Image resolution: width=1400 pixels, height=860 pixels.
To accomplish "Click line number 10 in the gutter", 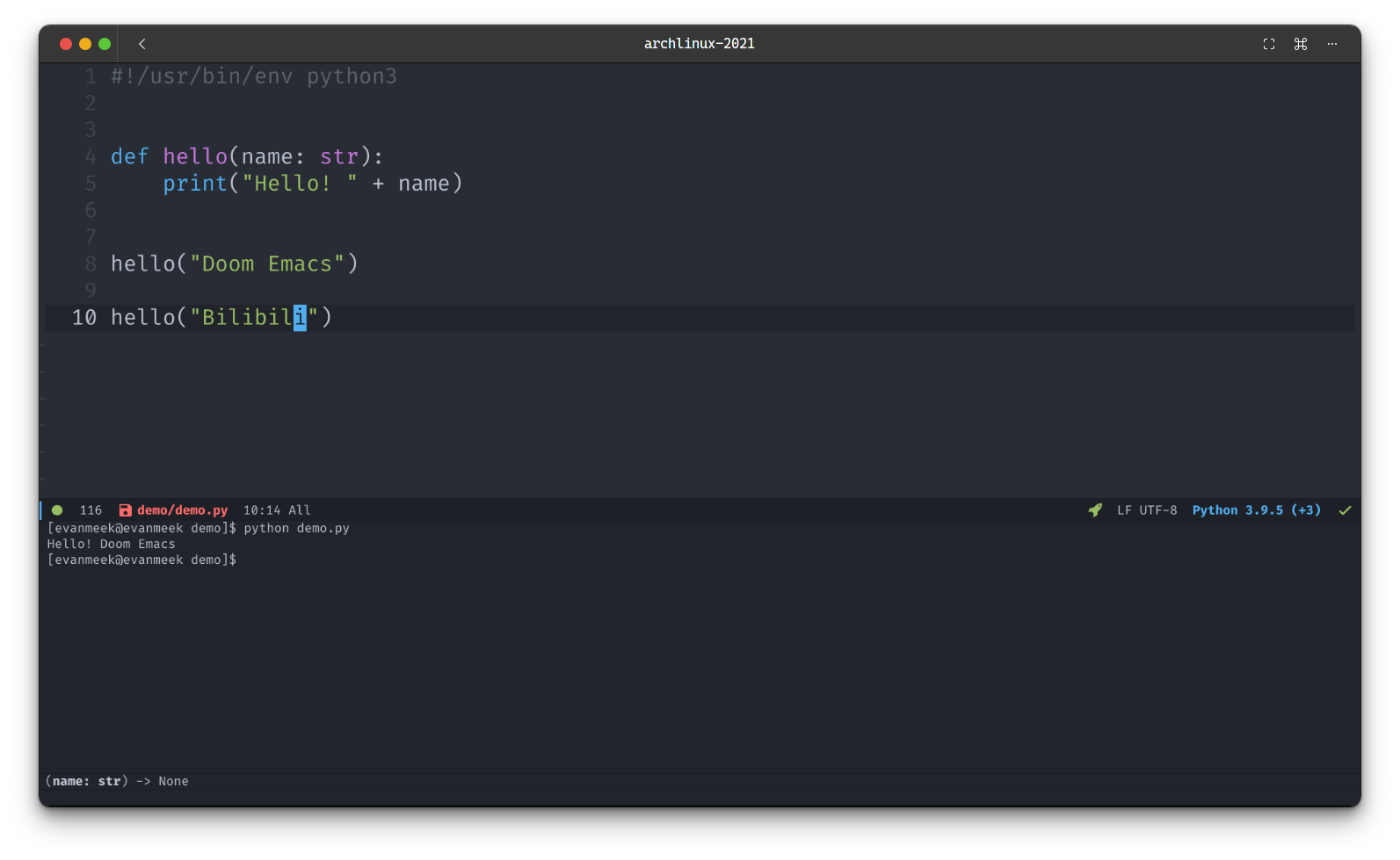I will [x=84, y=317].
